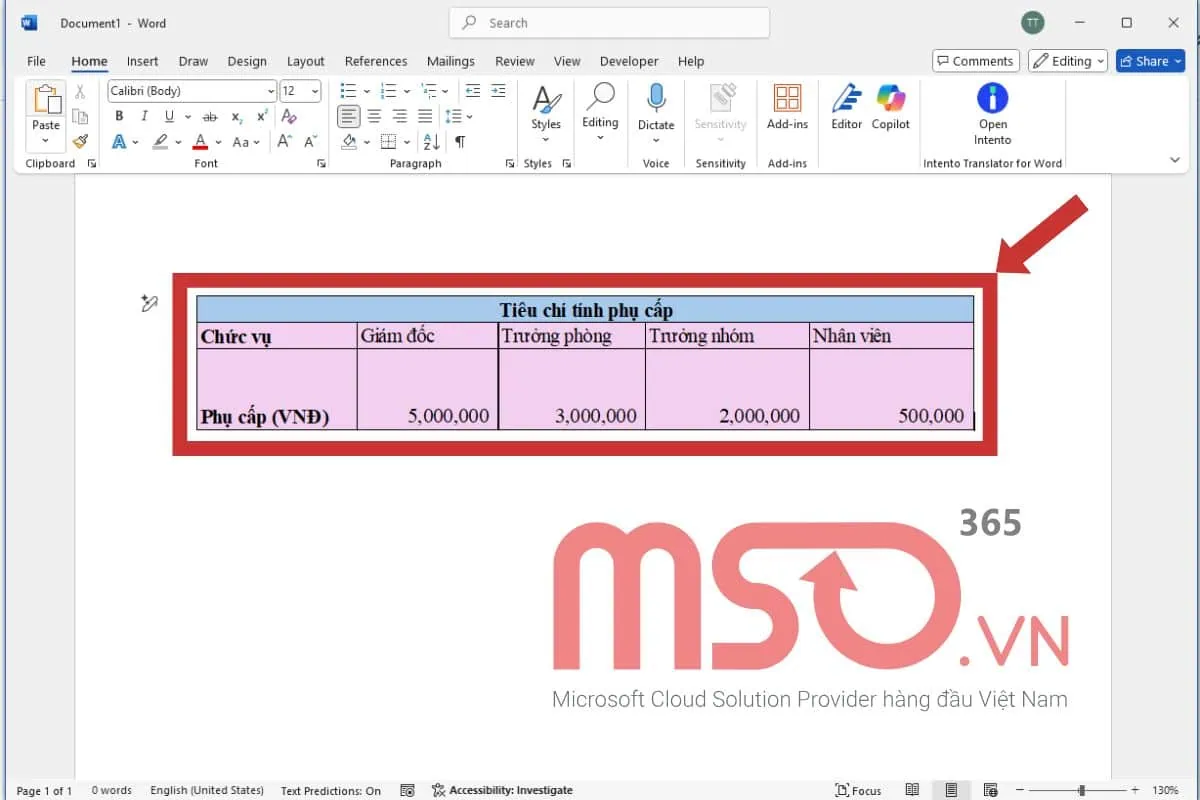Click the Share button
Image resolution: width=1200 pixels, height=800 pixels.
coord(1148,61)
